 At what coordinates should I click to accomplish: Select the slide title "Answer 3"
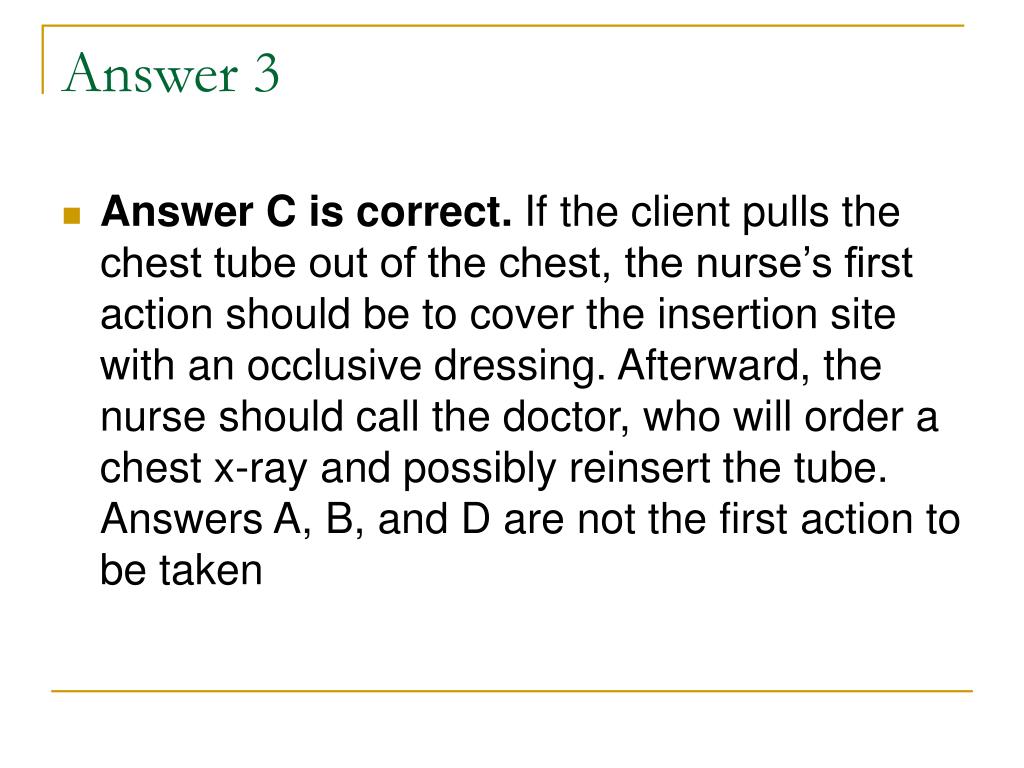[x=171, y=73]
